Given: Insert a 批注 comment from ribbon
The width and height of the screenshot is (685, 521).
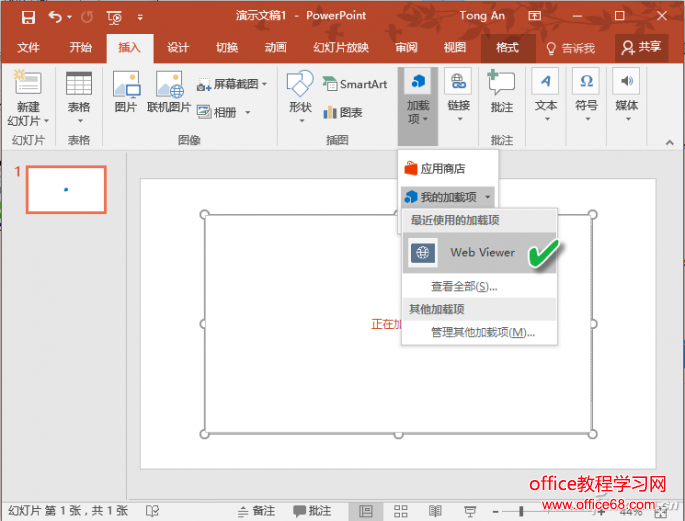Looking at the screenshot, I should click(502, 92).
